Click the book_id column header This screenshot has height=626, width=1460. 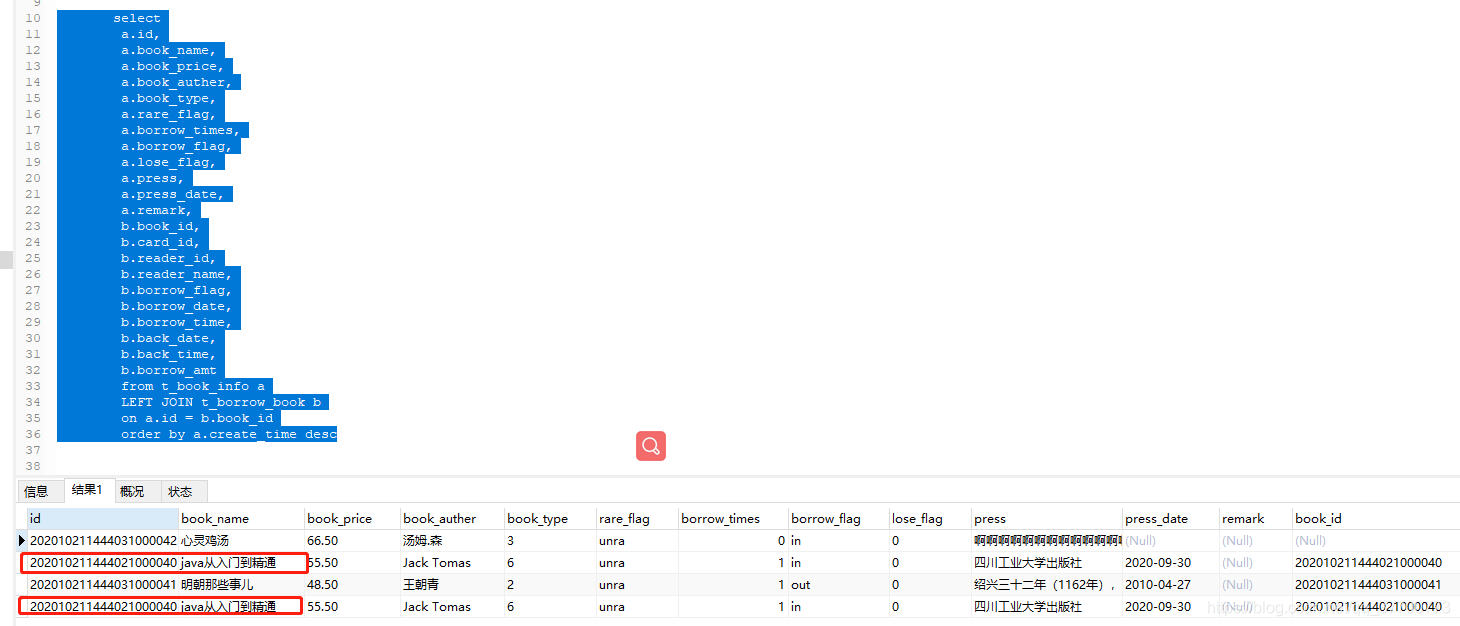point(1376,519)
